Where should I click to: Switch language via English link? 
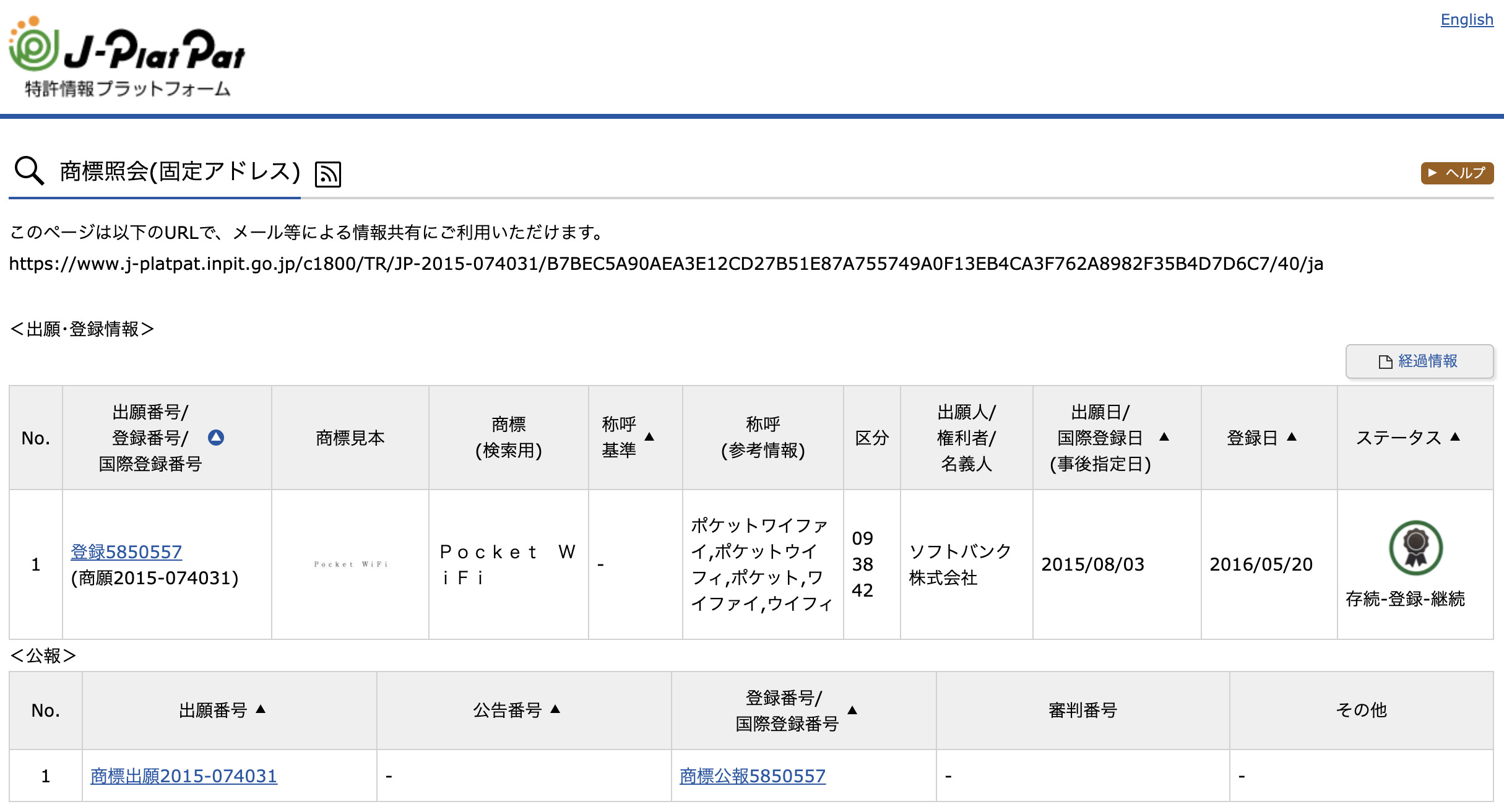click(1466, 20)
